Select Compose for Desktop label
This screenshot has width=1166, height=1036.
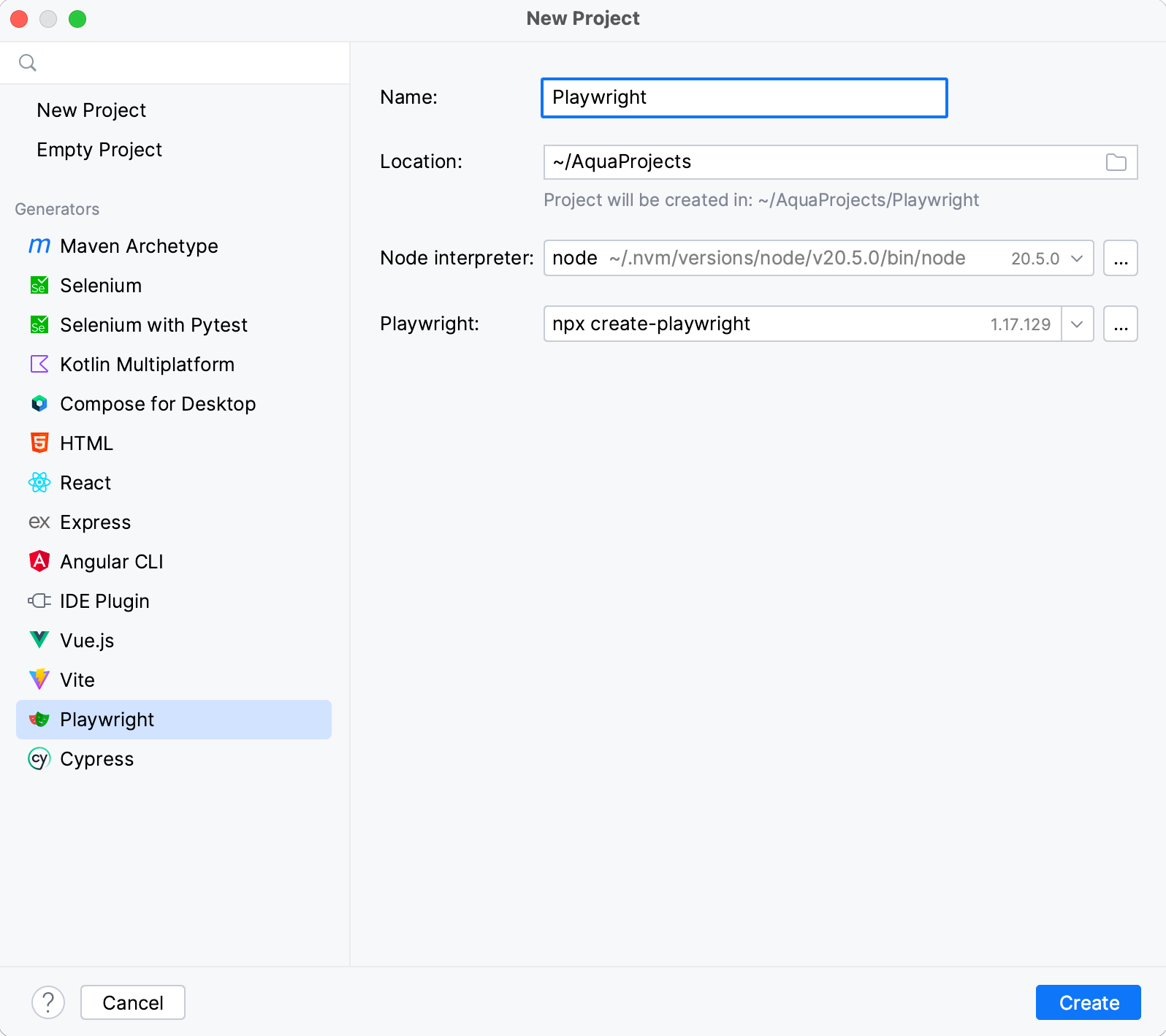tap(158, 404)
